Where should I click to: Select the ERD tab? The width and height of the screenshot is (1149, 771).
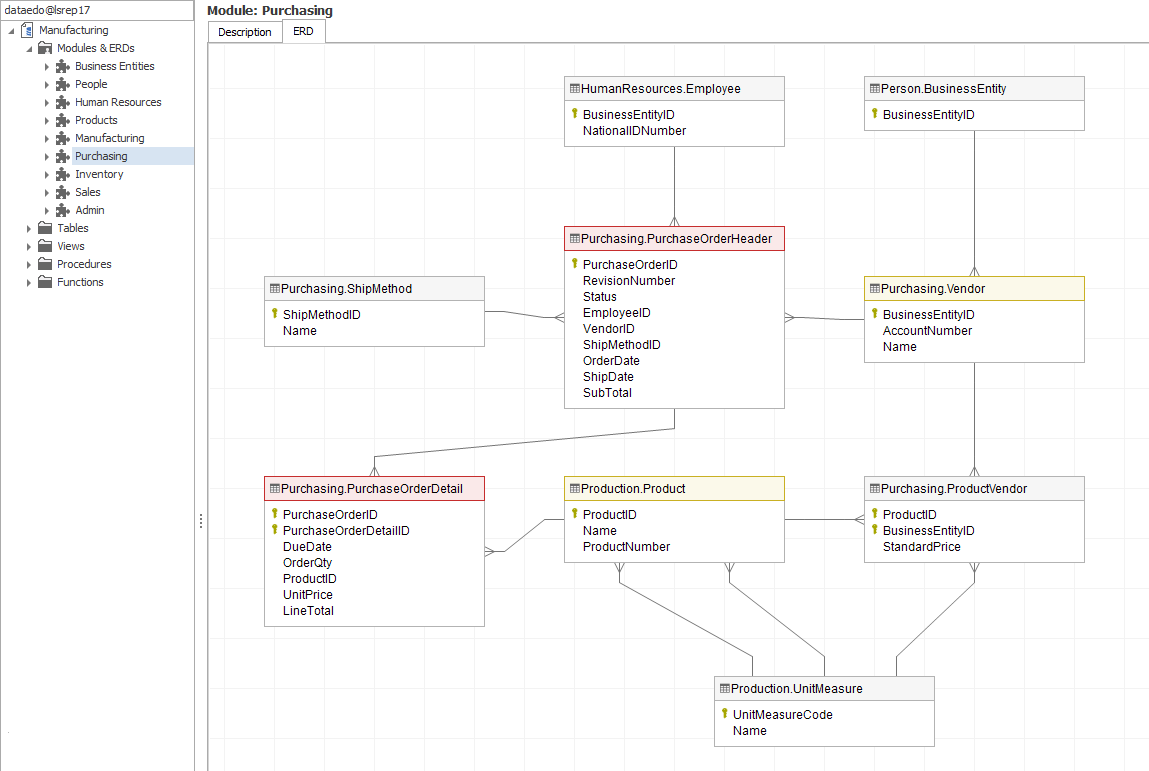pos(303,32)
